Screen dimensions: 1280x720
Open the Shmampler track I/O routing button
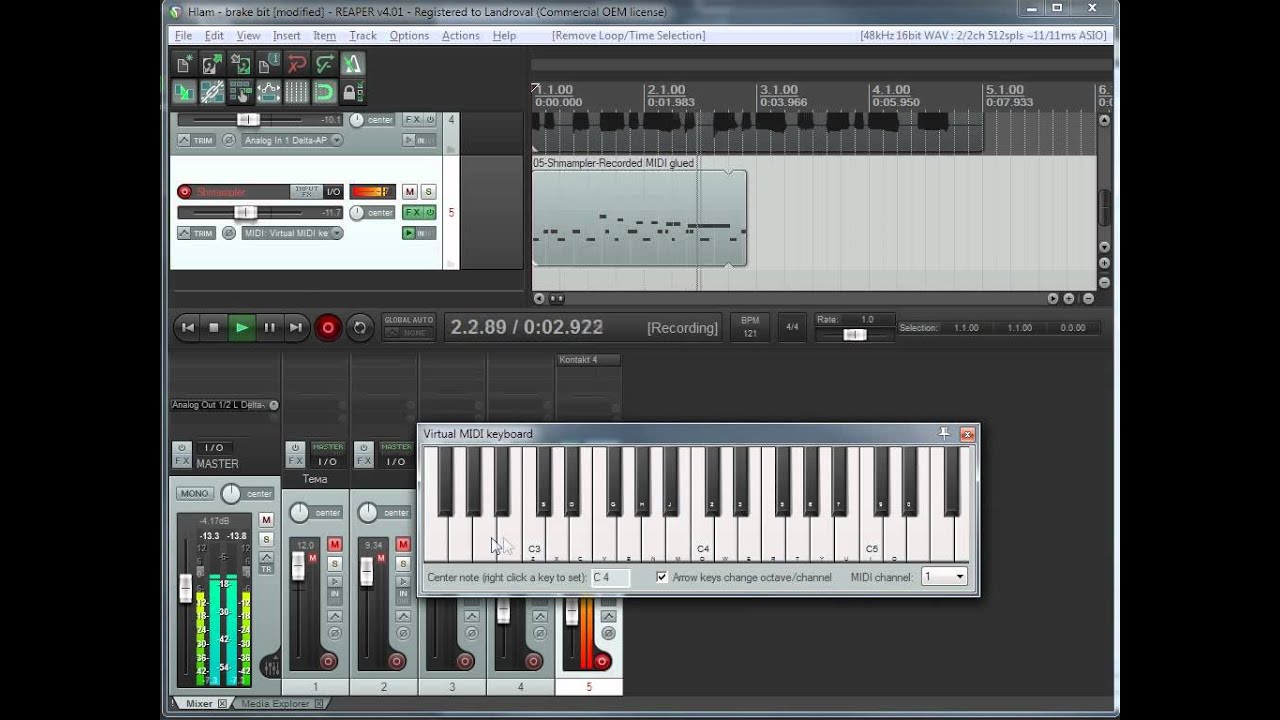click(x=333, y=192)
